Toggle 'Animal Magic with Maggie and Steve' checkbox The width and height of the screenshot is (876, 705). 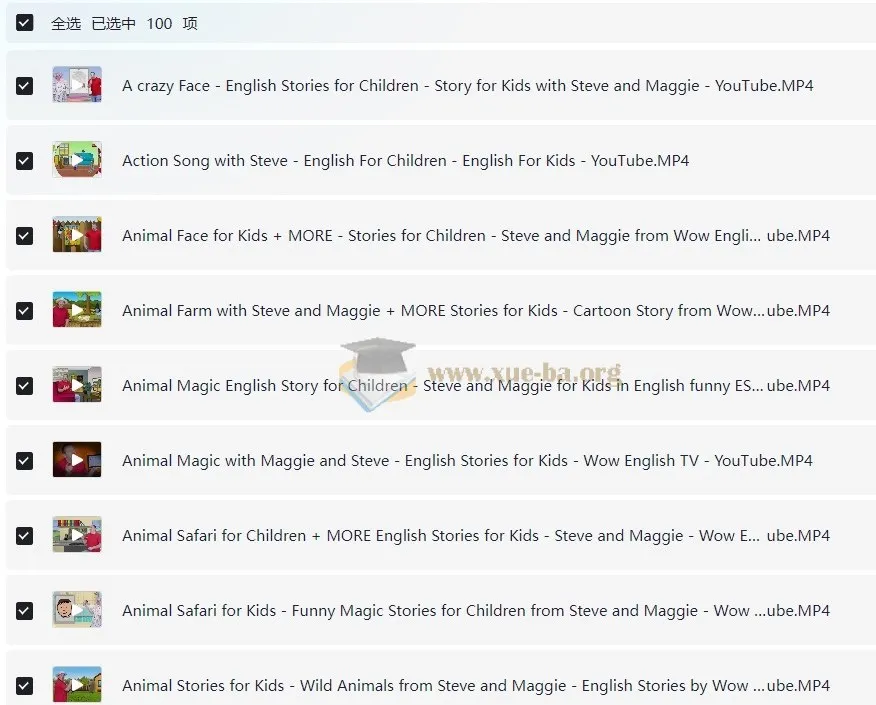(x=25, y=461)
